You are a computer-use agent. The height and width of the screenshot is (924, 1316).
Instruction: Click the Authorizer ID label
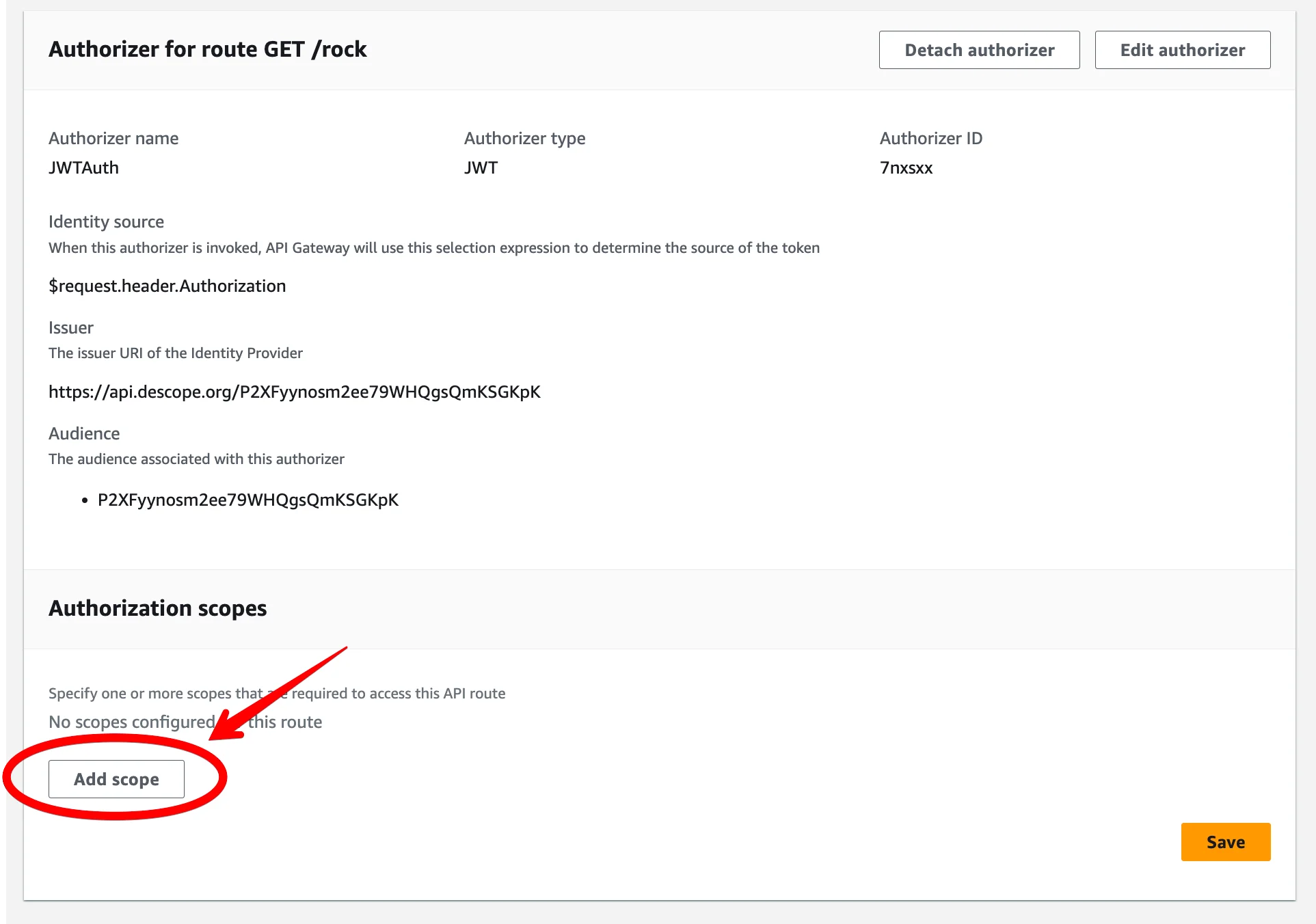930,138
